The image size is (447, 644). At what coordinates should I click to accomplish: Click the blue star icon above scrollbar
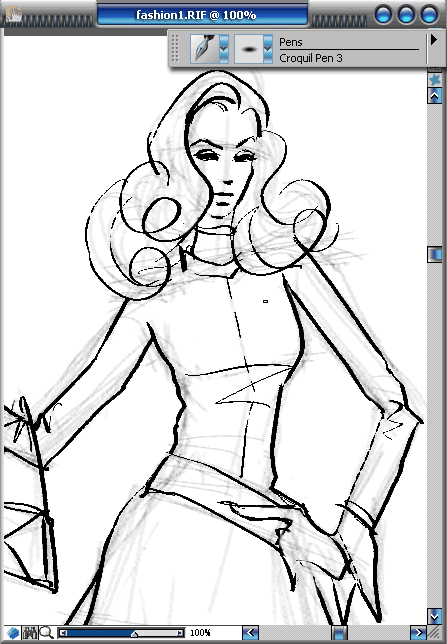(435, 79)
